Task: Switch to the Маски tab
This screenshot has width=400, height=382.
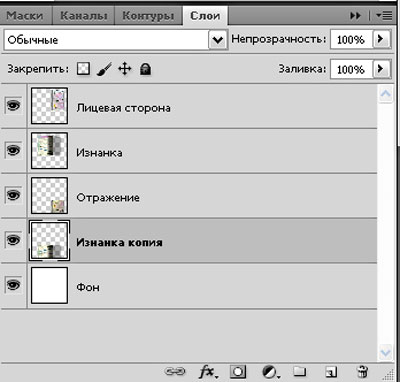Action: [x=26, y=16]
